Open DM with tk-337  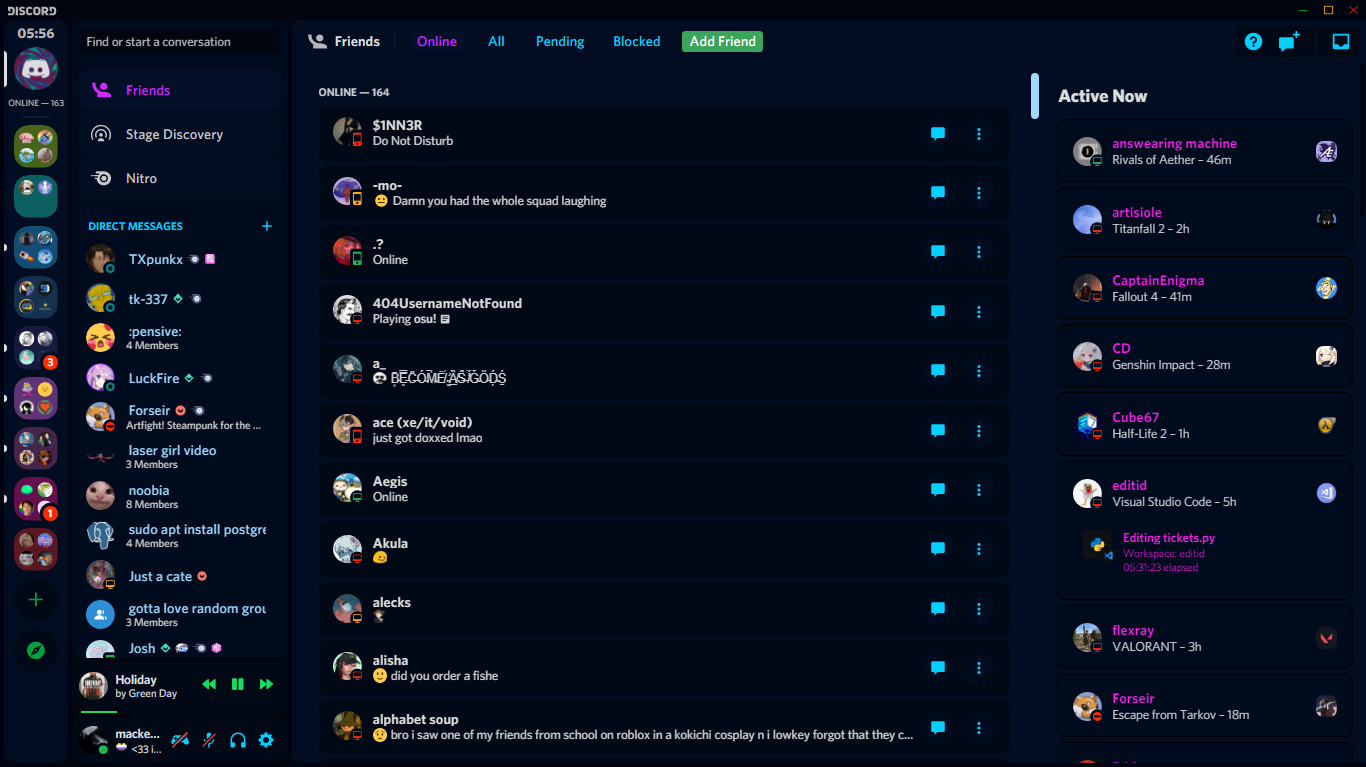180,299
